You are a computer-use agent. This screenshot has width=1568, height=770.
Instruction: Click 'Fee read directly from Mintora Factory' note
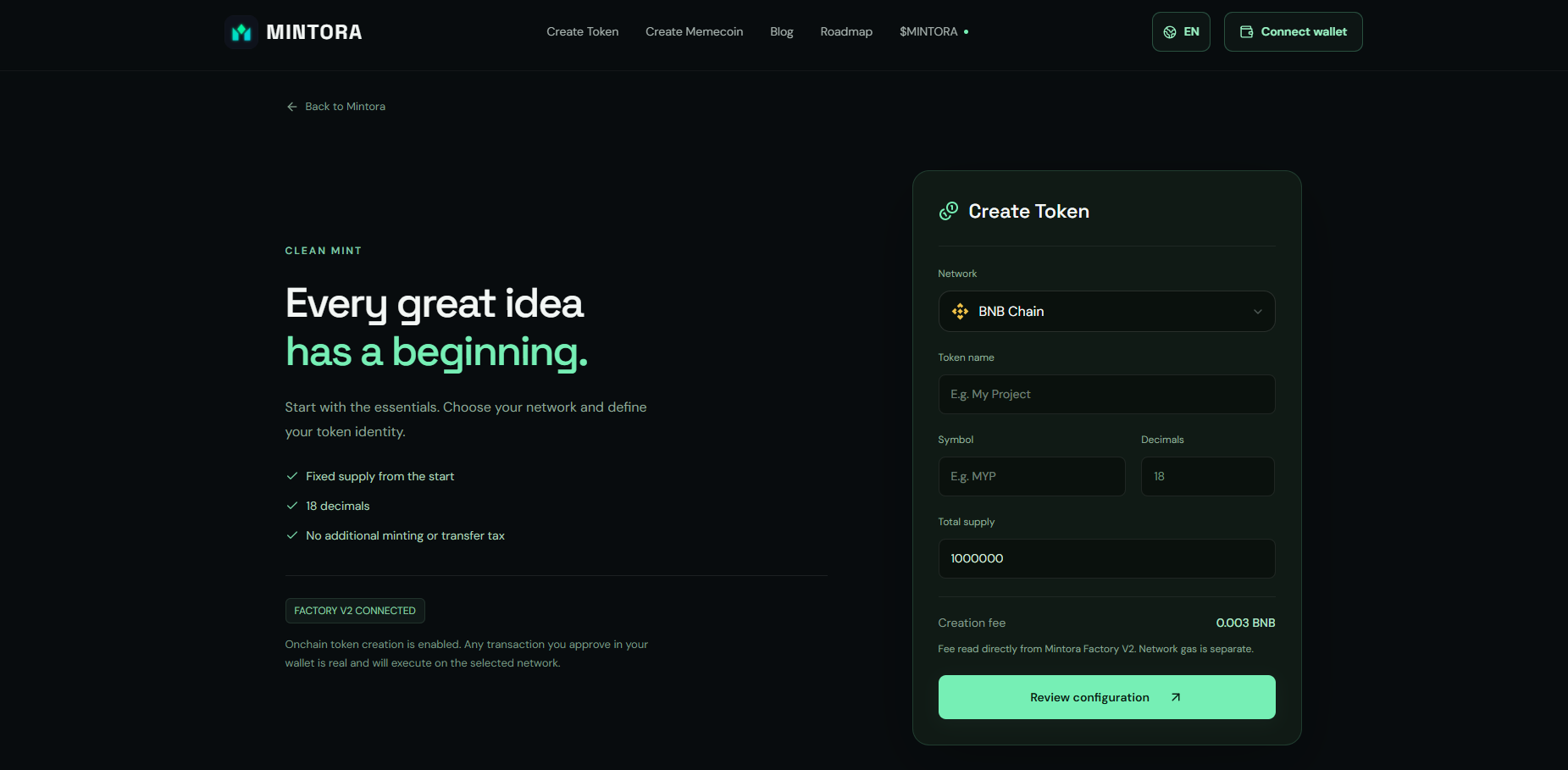coord(1096,649)
